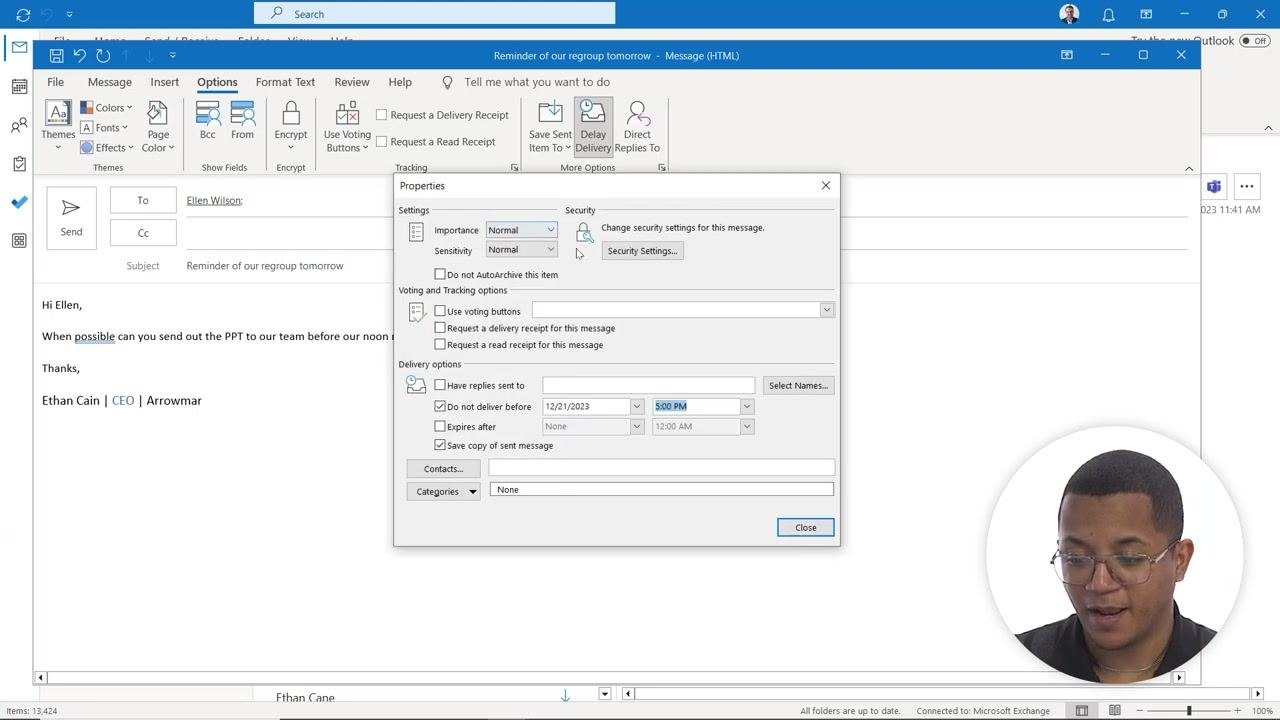Viewport: 1280px width, 720px height.
Task: Open Tasks clipboard icon in sidebar
Action: click(x=19, y=163)
